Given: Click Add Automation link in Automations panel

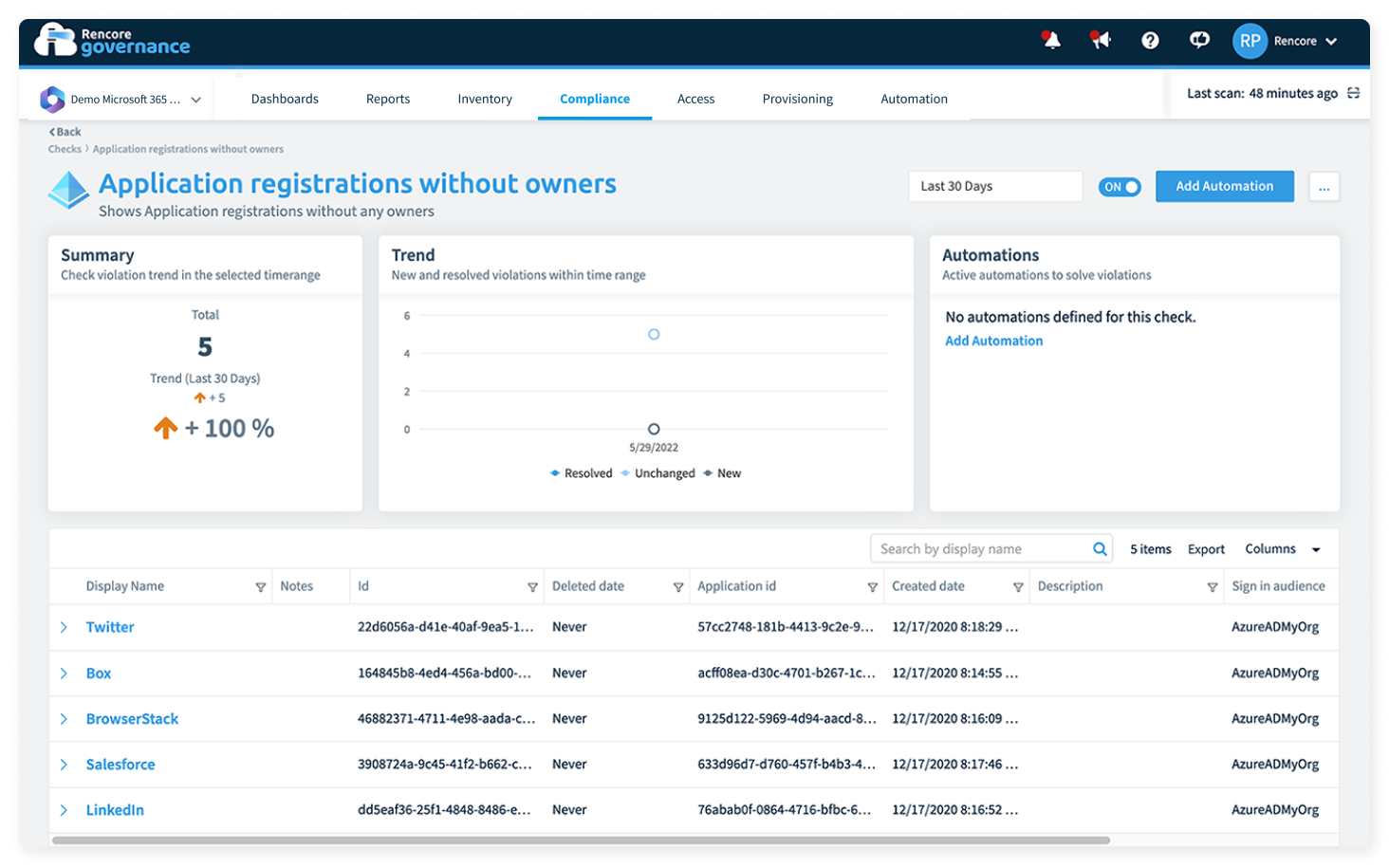Looking at the screenshot, I should click(993, 341).
